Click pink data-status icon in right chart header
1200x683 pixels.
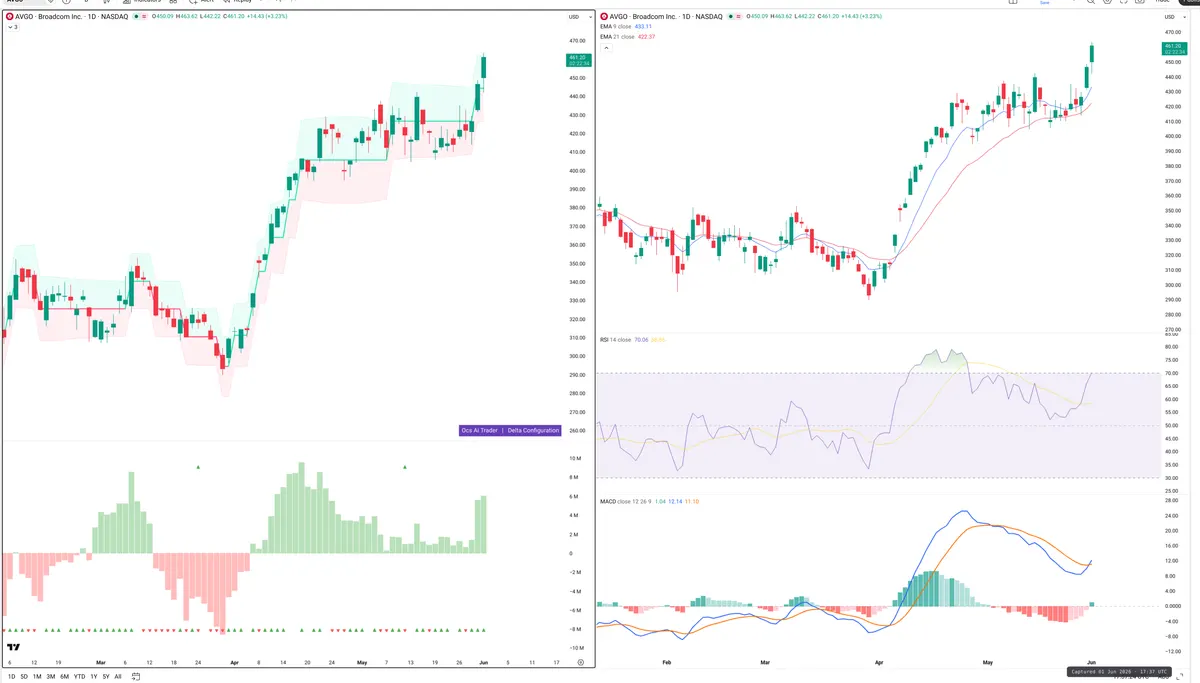click(738, 16)
